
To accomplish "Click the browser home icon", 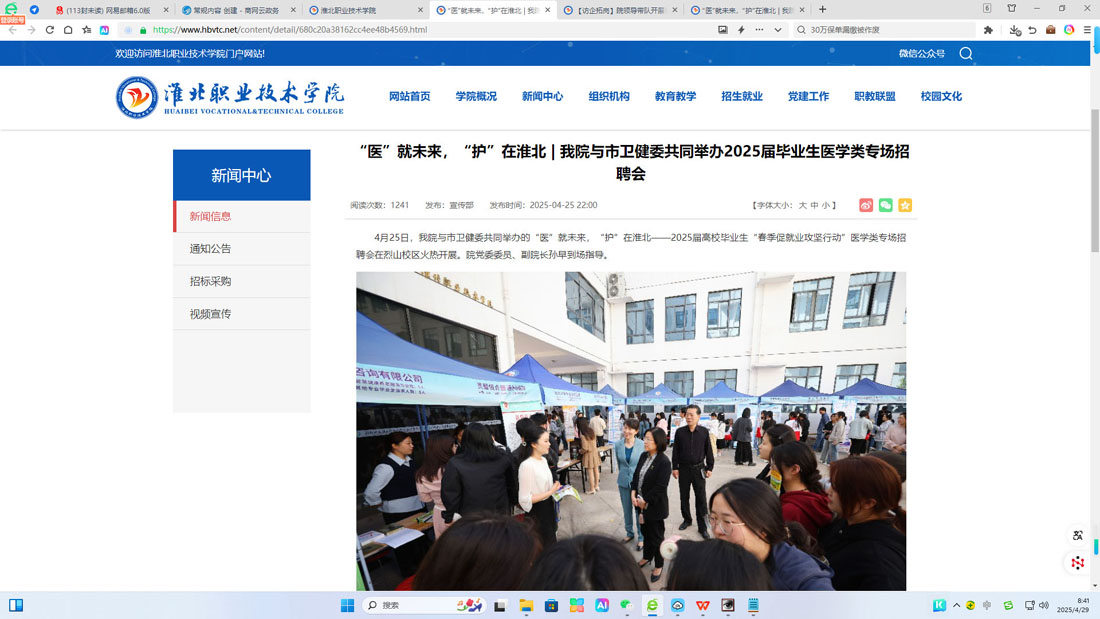I will (x=68, y=29).
